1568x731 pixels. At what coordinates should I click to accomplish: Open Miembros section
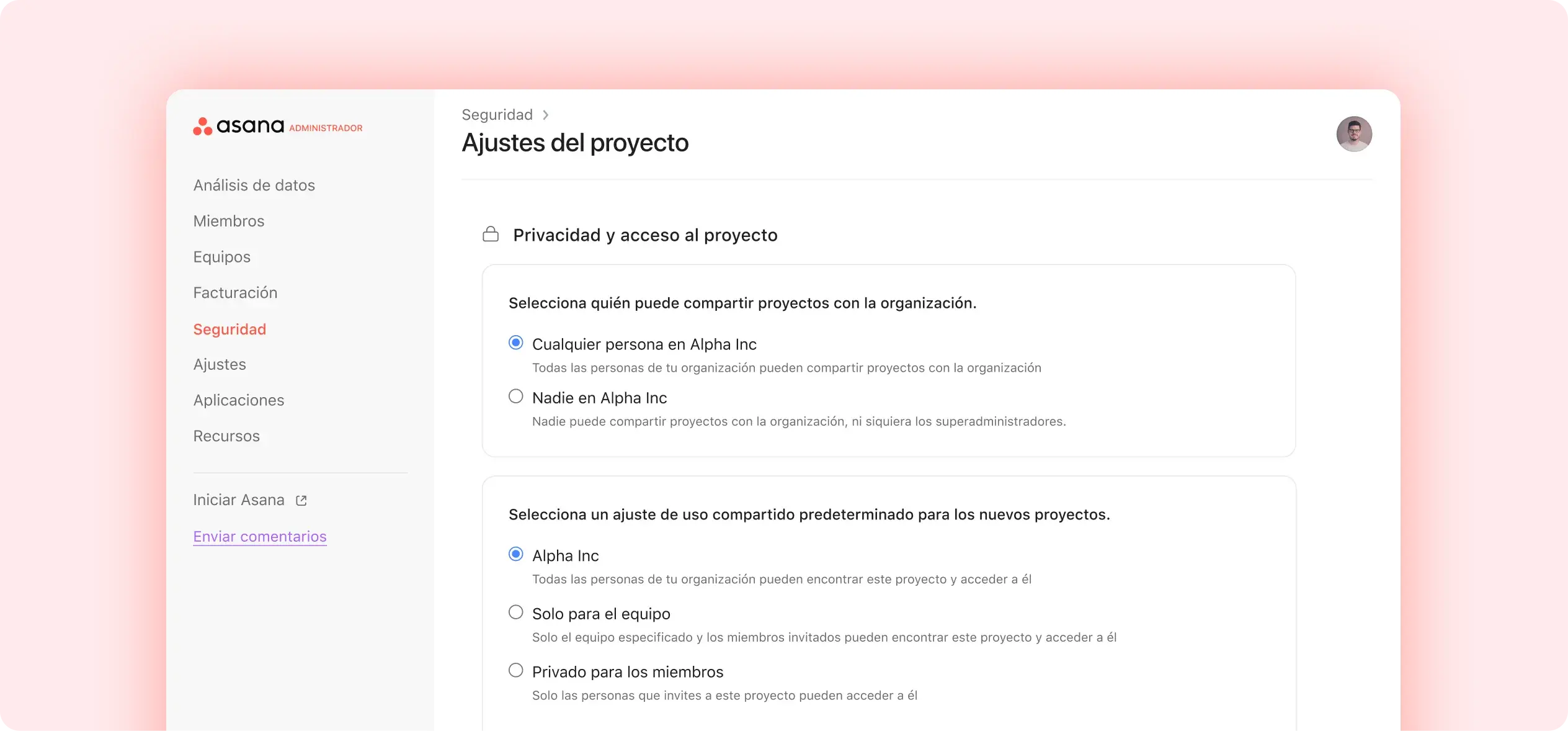tap(228, 221)
